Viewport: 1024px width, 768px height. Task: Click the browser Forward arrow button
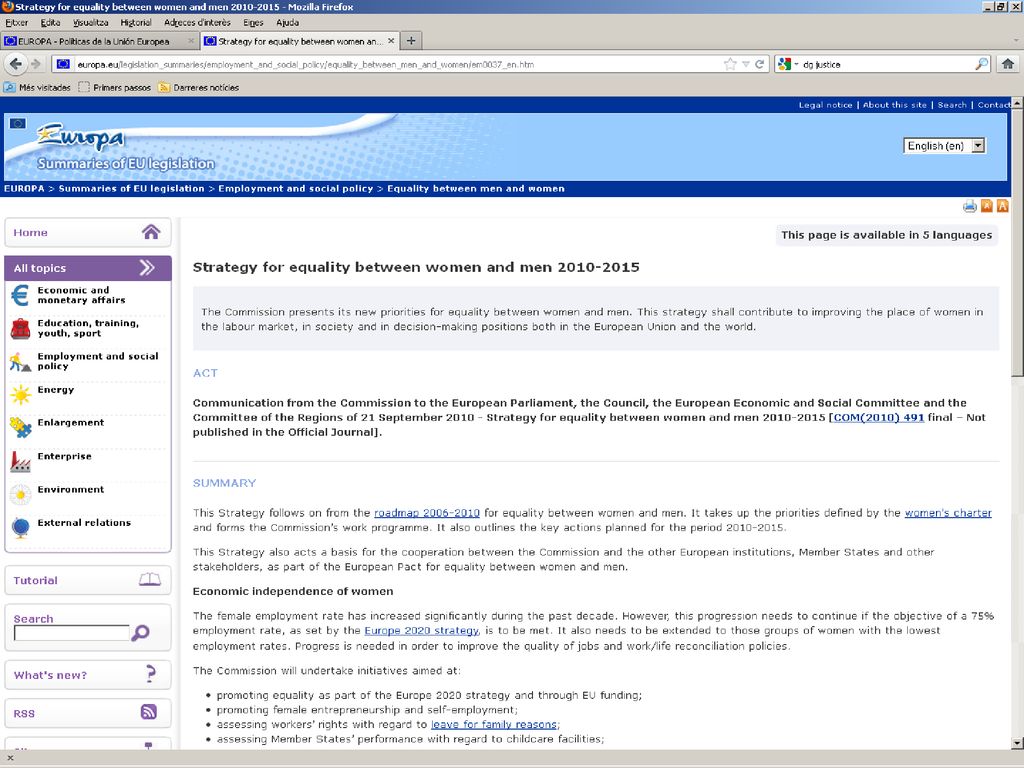(36, 64)
